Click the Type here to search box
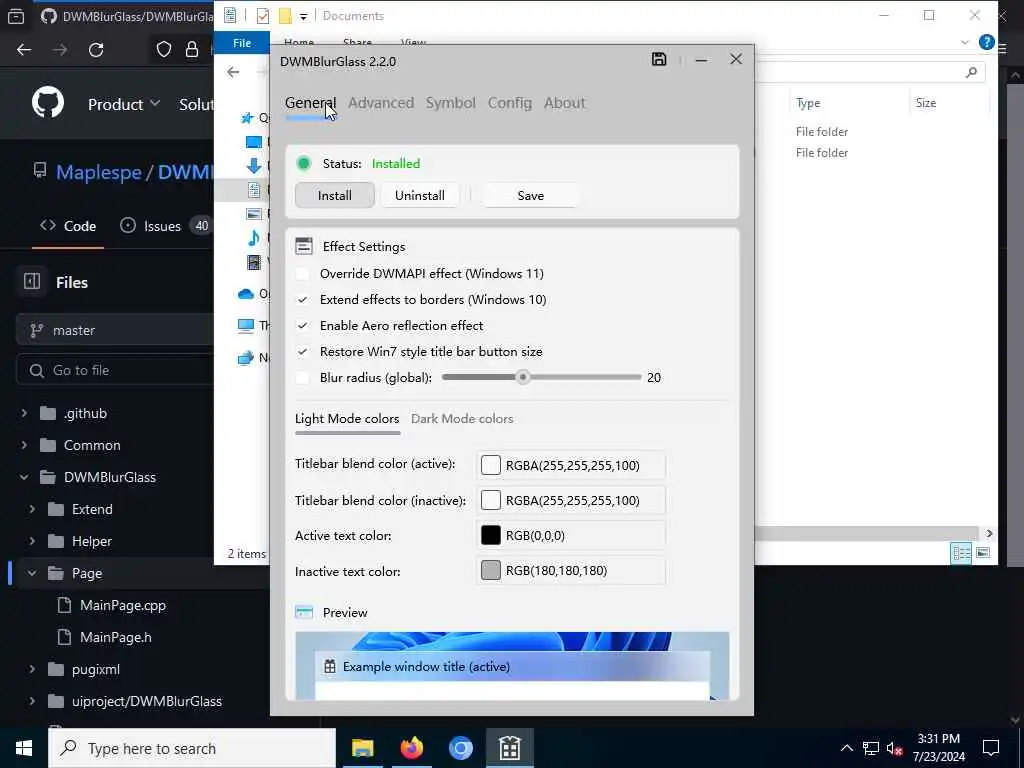 pyautogui.click(x=192, y=748)
